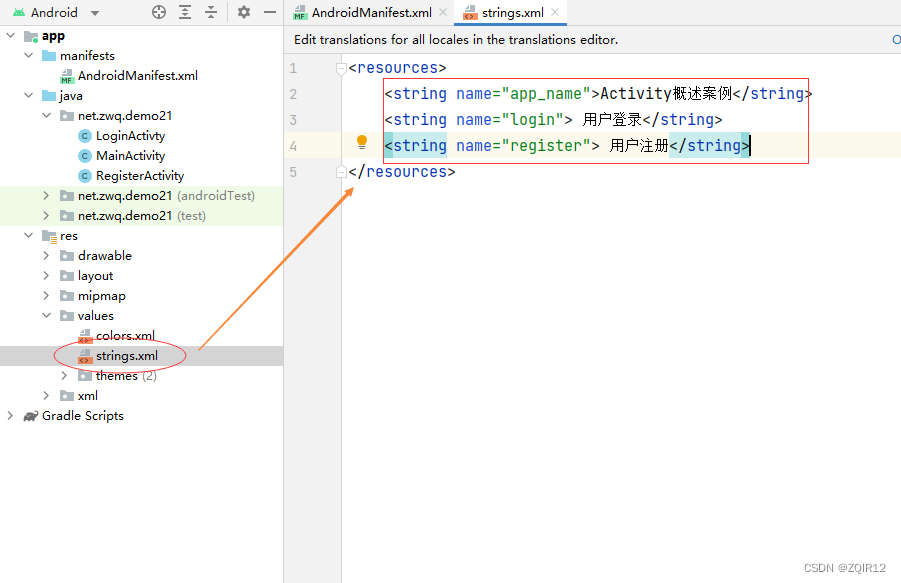This screenshot has width=901, height=583.
Task: Click the app module folder icon
Action: [31, 36]
